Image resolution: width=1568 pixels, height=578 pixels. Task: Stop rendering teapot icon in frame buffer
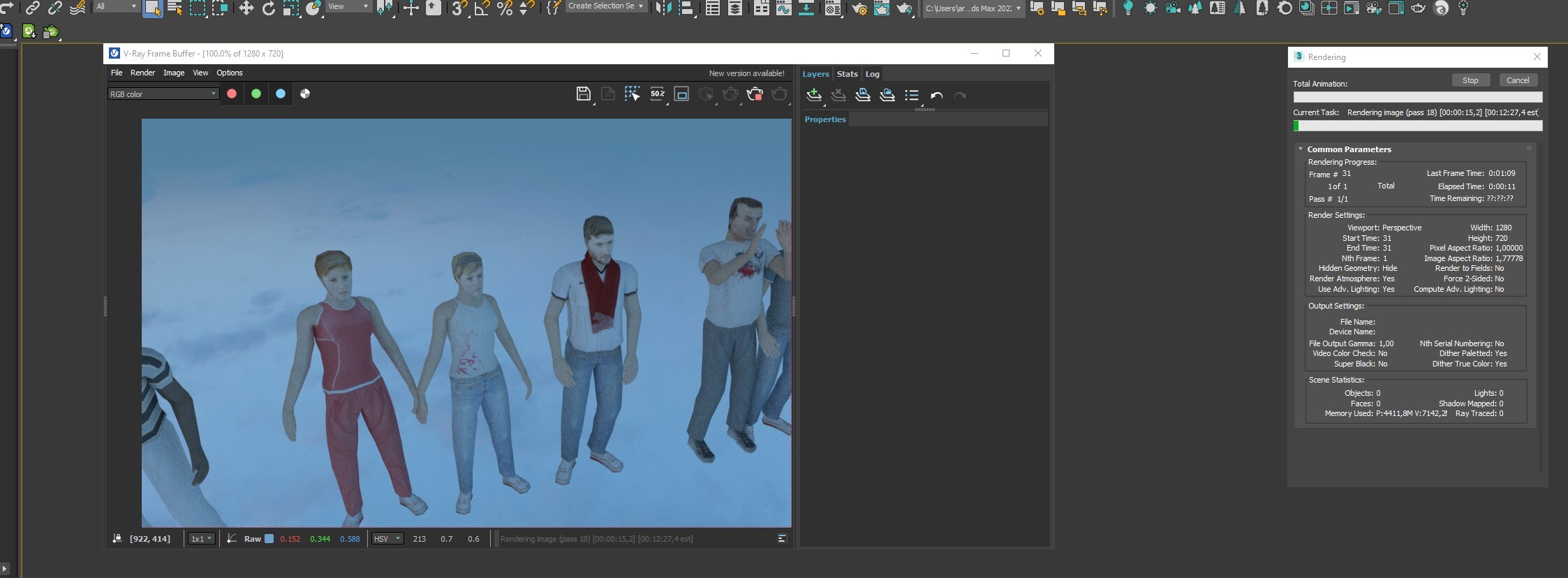(755, 94)
